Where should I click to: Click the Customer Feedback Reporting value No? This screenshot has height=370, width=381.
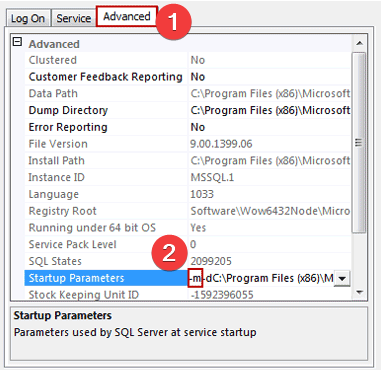198,77
